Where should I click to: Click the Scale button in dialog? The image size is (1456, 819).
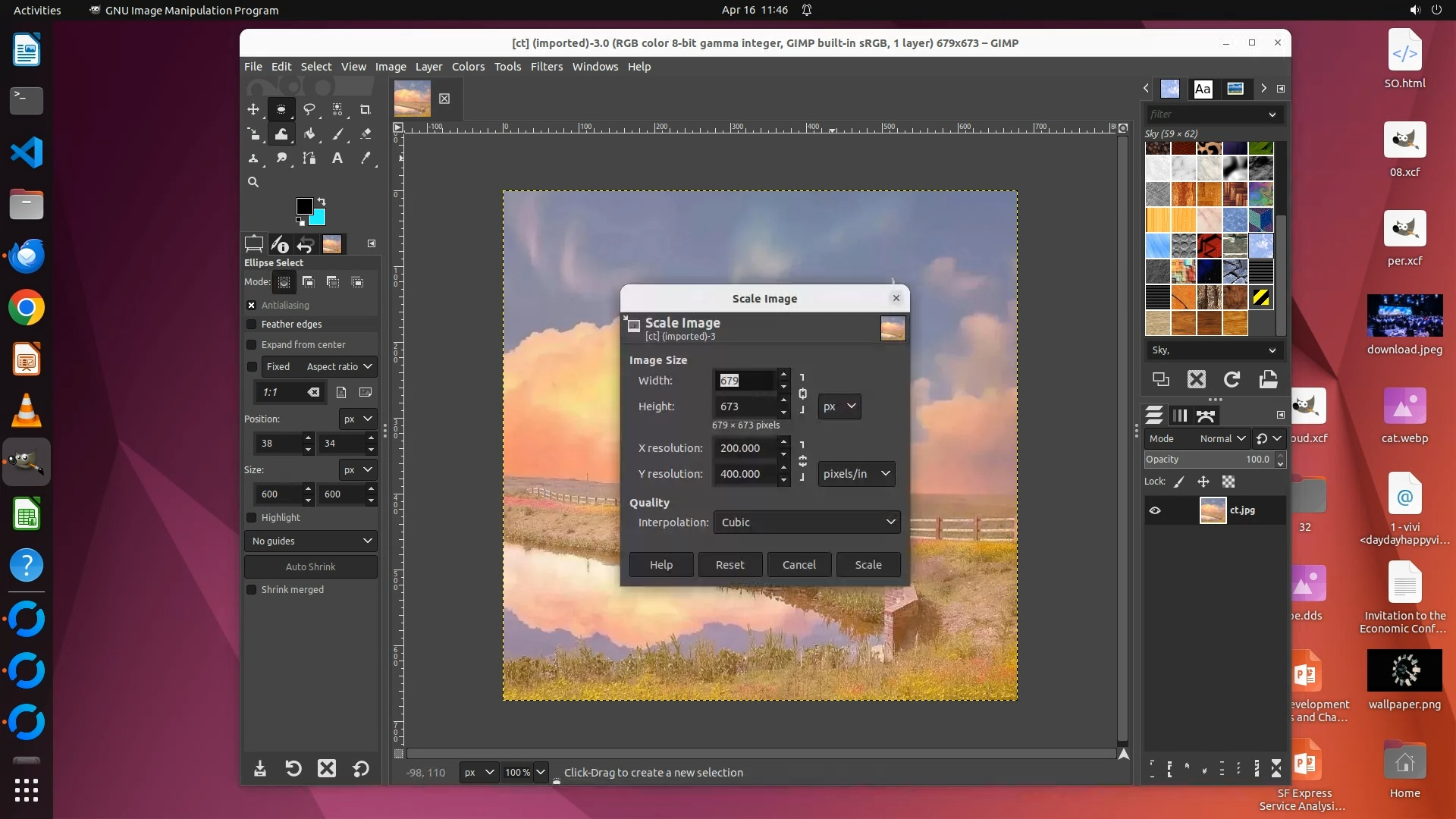(x=868, y=564)
